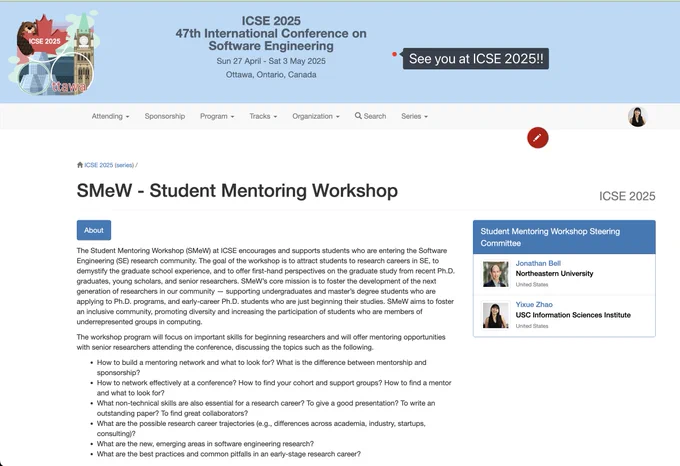Click the 'ICSE 2025' label beside the page title
Screen dimensions: 680x466
627,196
